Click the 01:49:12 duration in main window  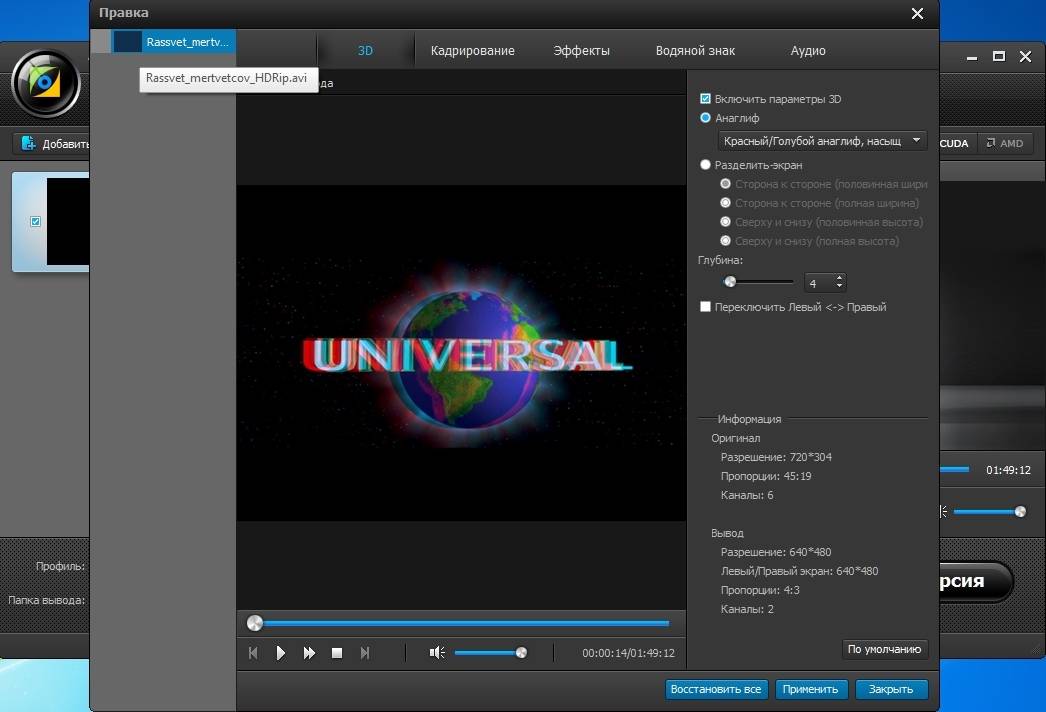point(1008,470)
